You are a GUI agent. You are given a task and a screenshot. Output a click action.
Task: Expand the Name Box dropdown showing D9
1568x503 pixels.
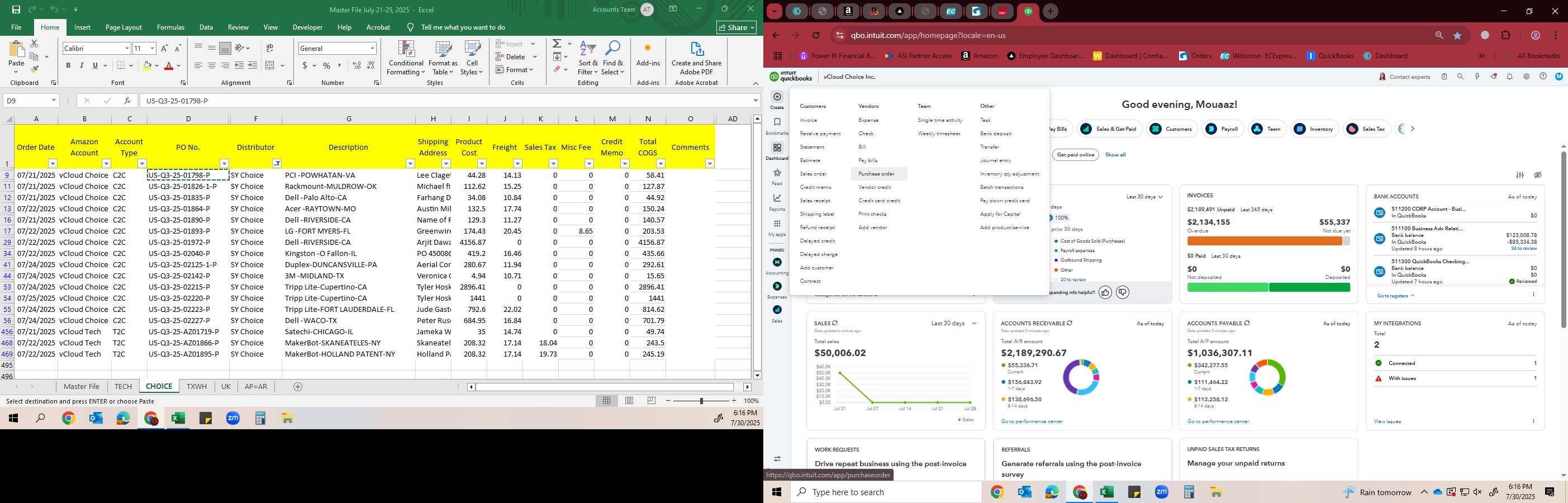[x=54, y=101]
